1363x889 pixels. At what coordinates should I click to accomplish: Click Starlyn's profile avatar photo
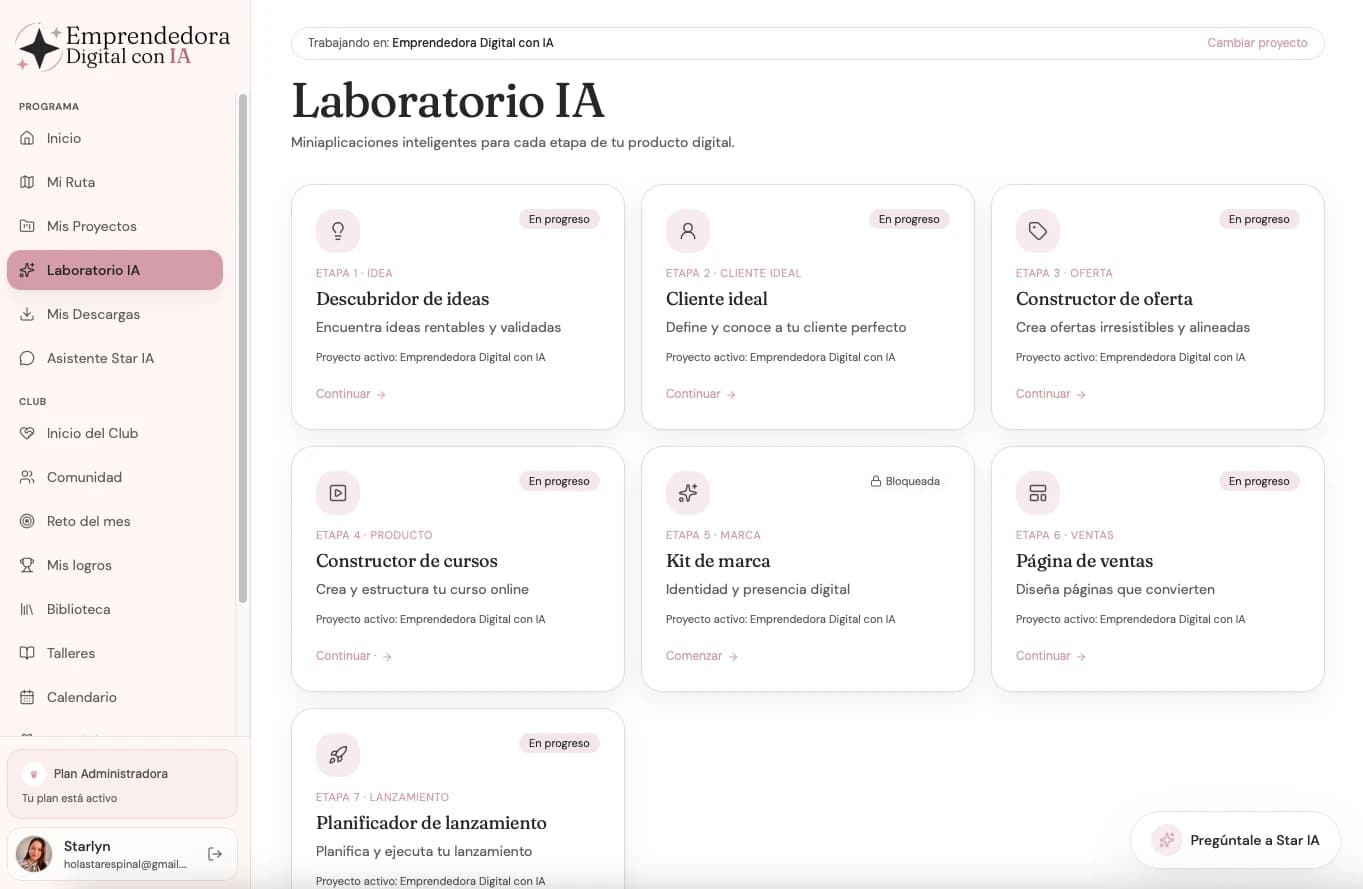(34, 854)
